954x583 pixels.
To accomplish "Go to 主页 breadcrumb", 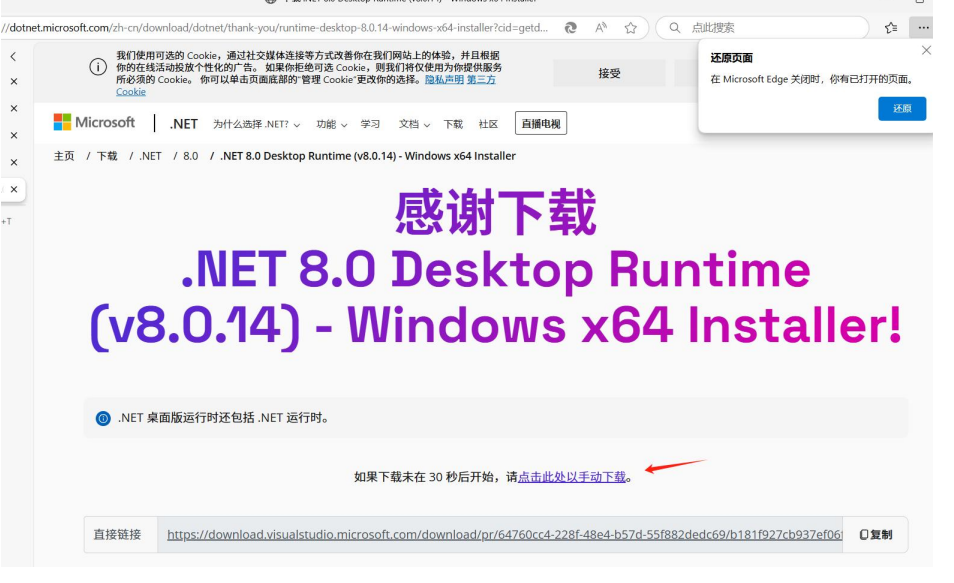I will click(64, 156).
